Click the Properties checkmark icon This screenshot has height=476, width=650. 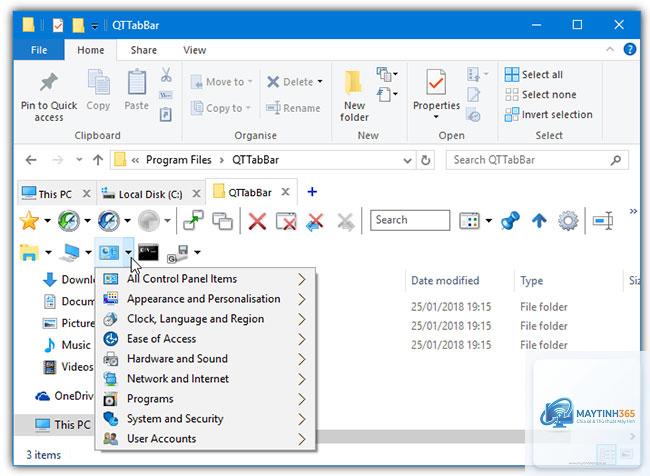[436, 82]
